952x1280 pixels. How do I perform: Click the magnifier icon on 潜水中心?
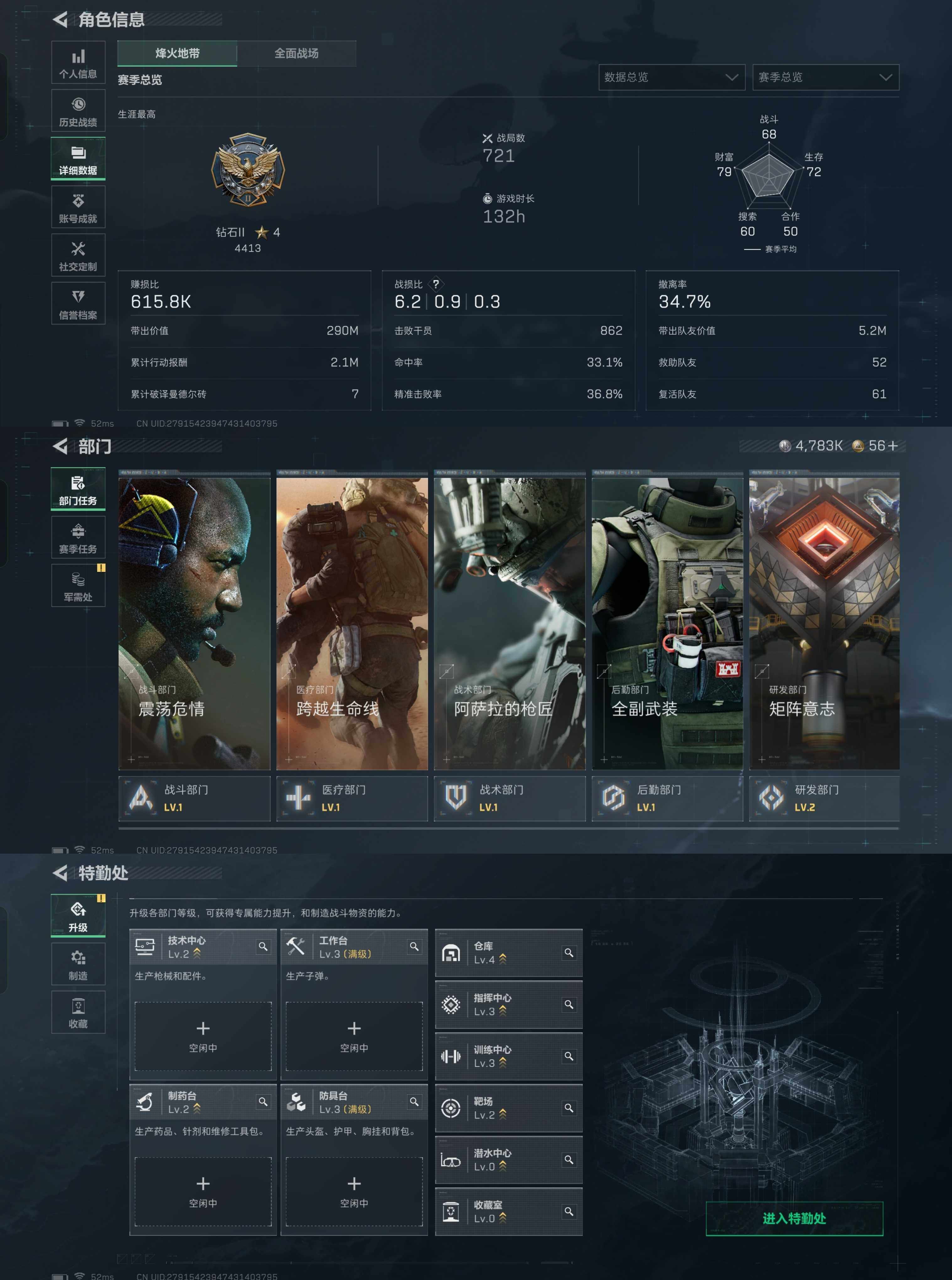tap(569, 1160)
